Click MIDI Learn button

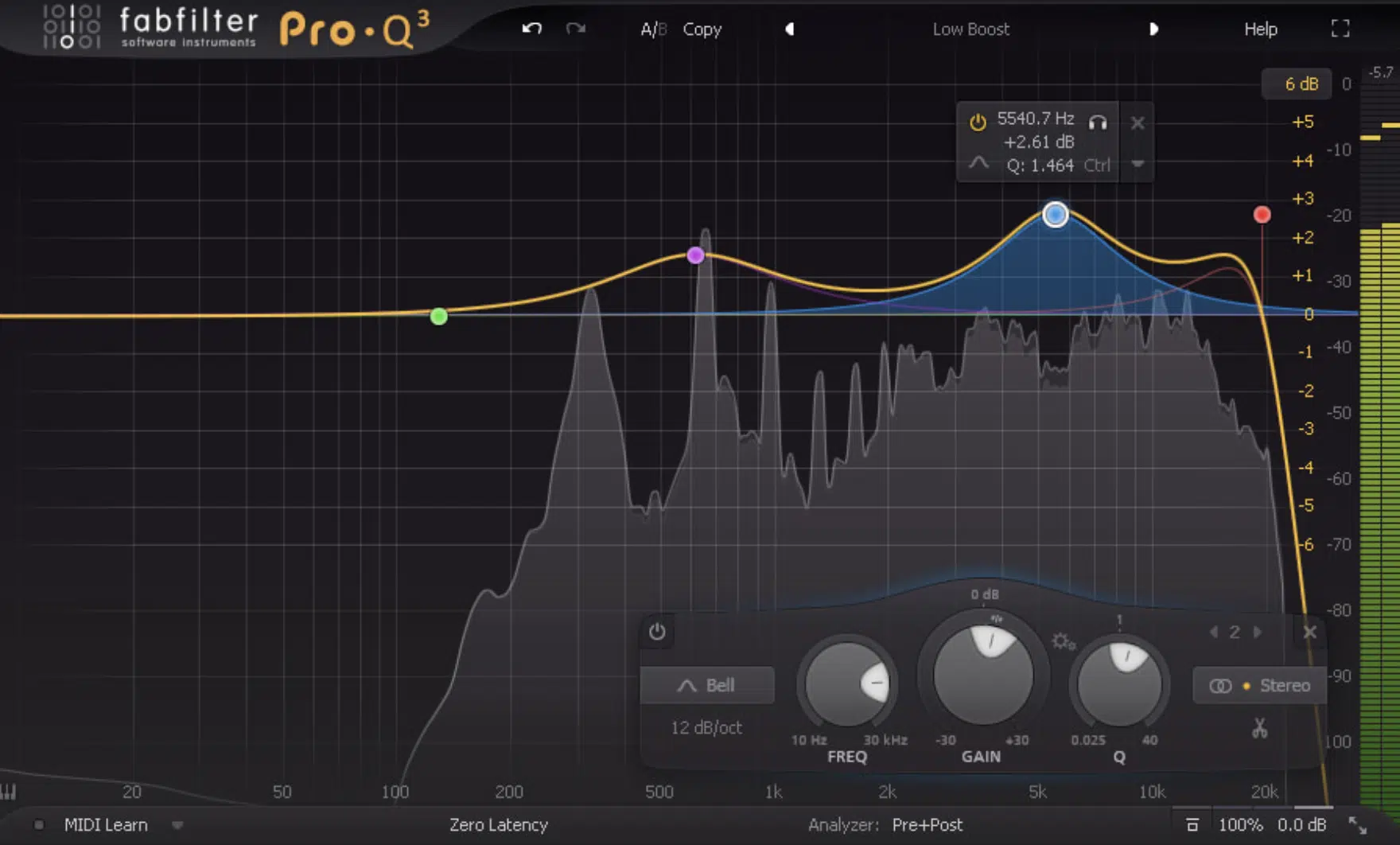[106, 825]
